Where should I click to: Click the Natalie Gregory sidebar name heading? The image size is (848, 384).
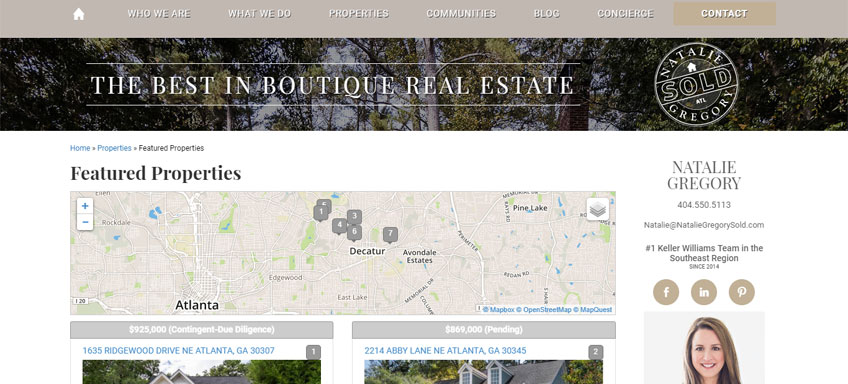pos(704,175)
